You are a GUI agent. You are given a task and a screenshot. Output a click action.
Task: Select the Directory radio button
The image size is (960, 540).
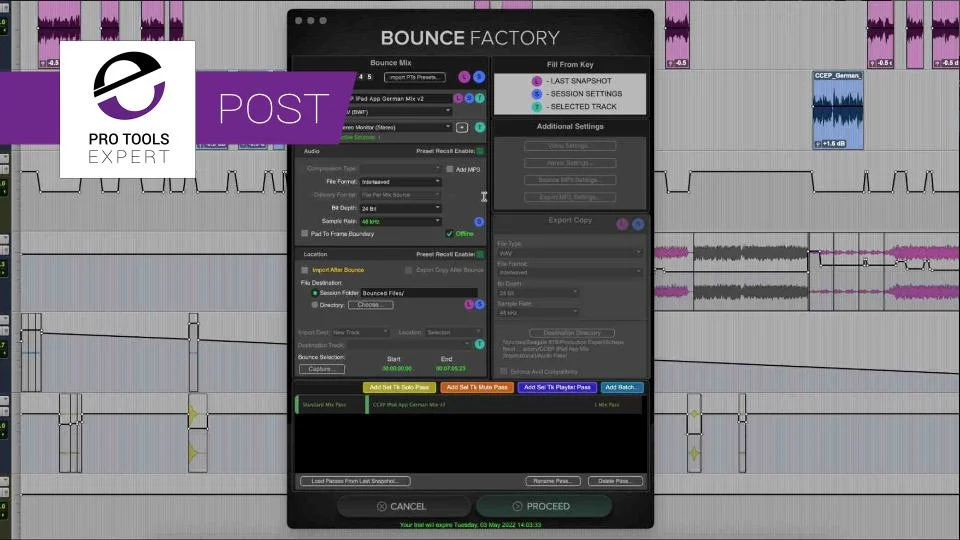(x=315, y=305)
